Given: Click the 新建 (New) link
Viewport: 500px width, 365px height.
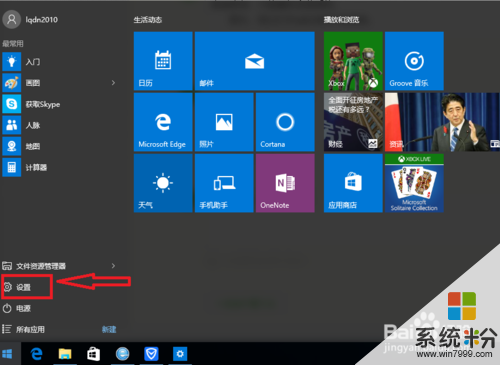Looking at the screenshot, I should click(x=109, y=329).
